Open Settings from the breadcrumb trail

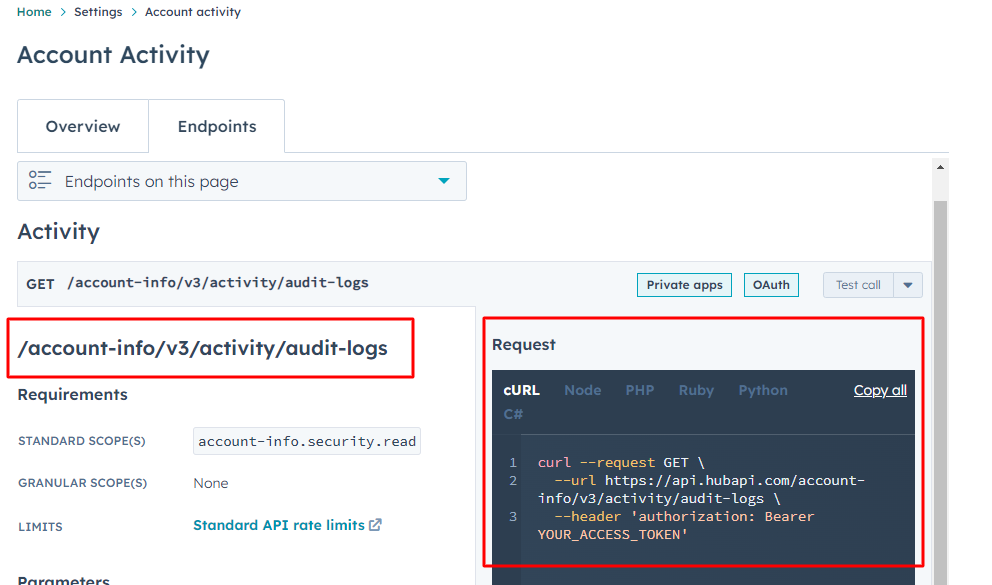(x=97, y=11)
